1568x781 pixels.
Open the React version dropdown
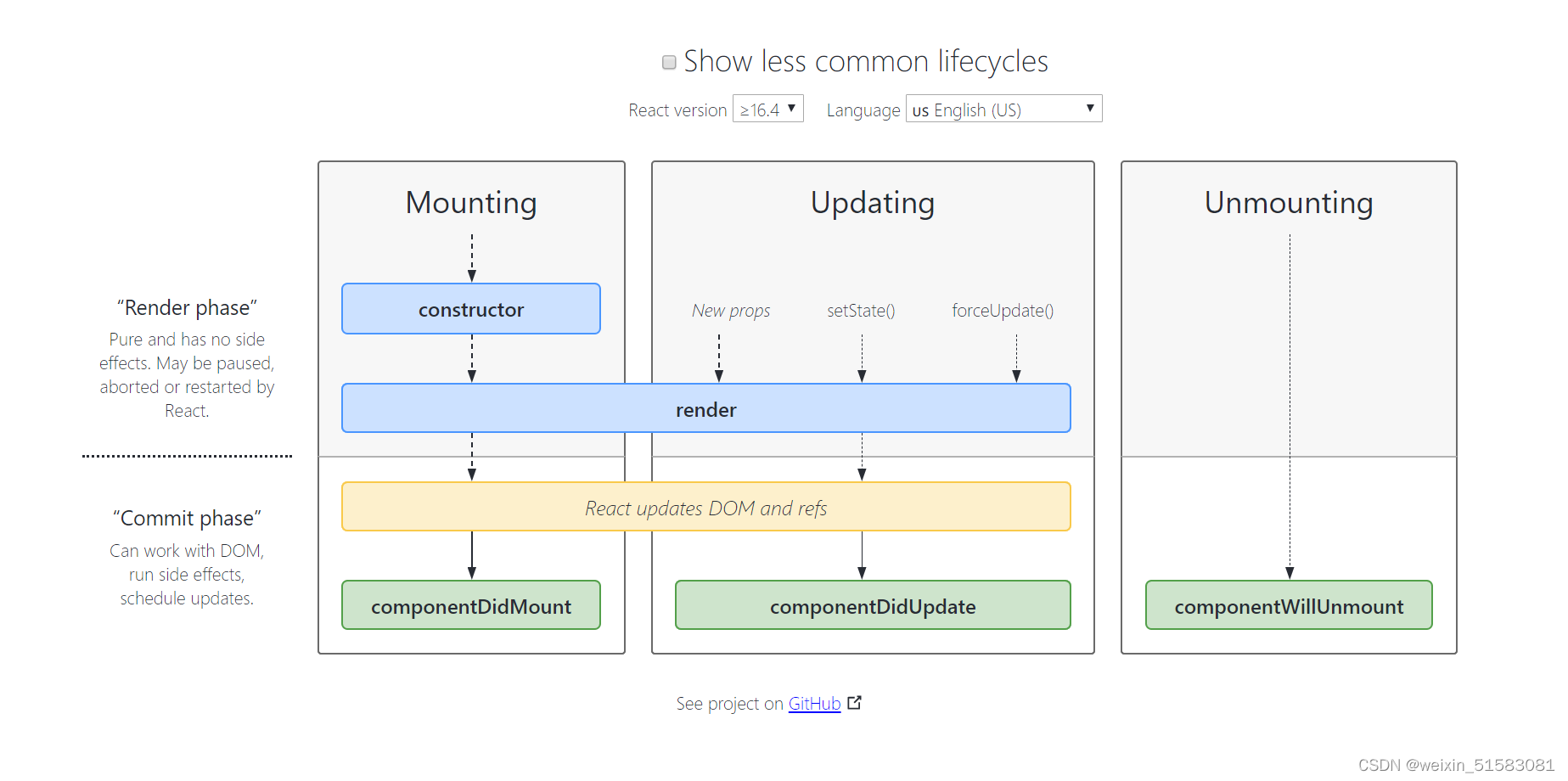coord(768,109)
